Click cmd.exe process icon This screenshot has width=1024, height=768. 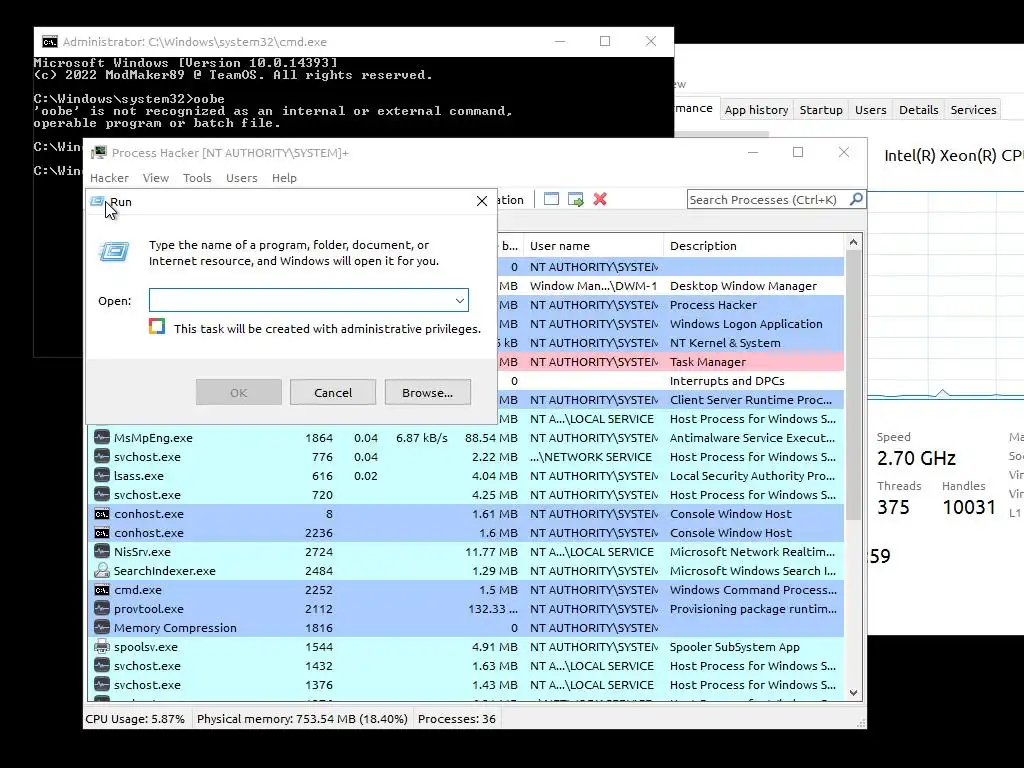(x=101, y=589)
